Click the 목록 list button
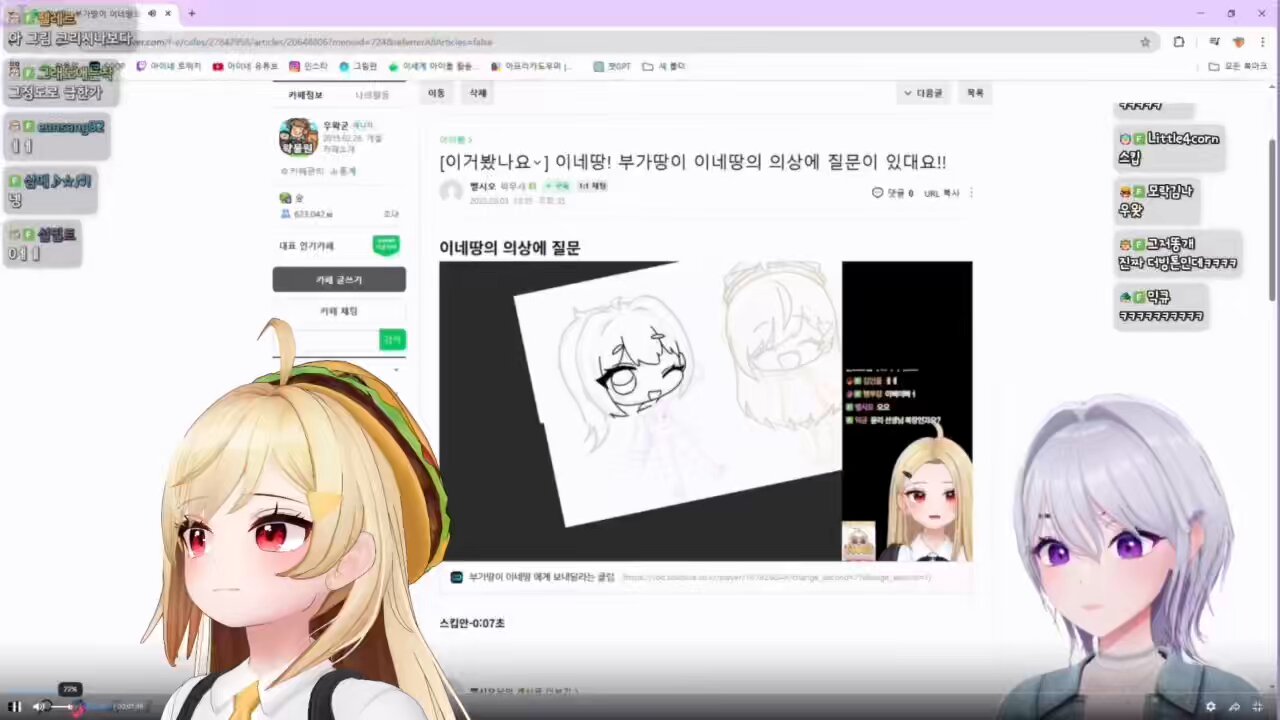 [x=975, y=93]
